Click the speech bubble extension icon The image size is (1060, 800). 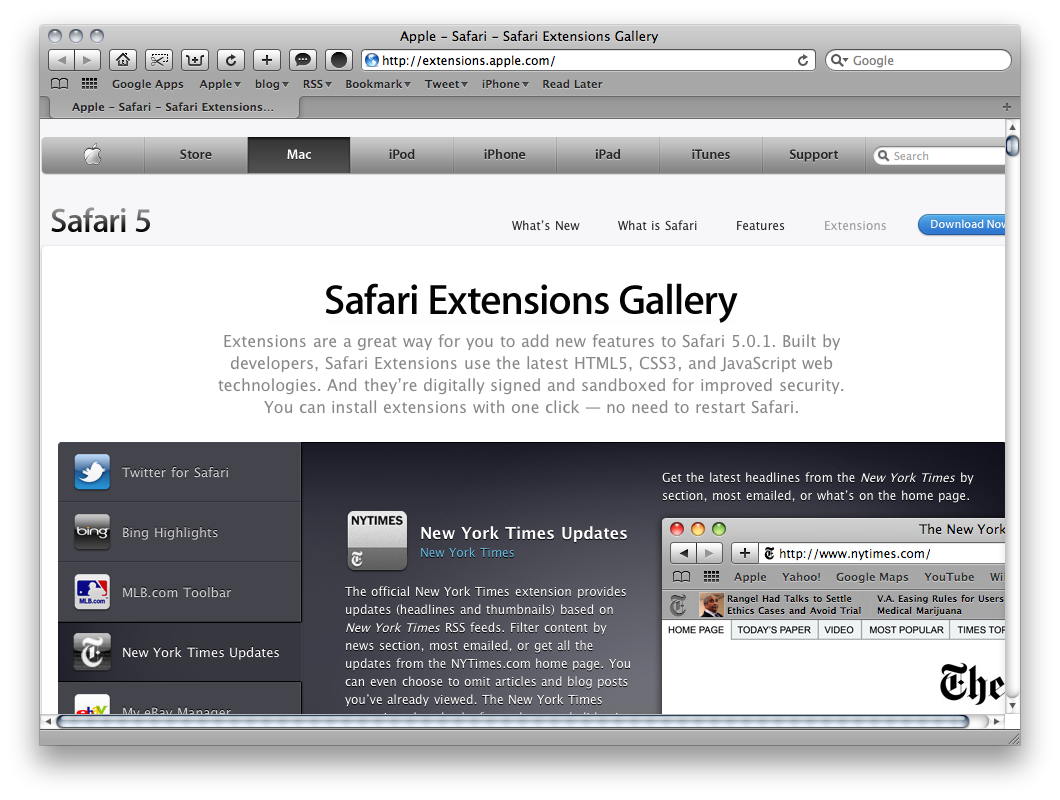tap(303, 60)
